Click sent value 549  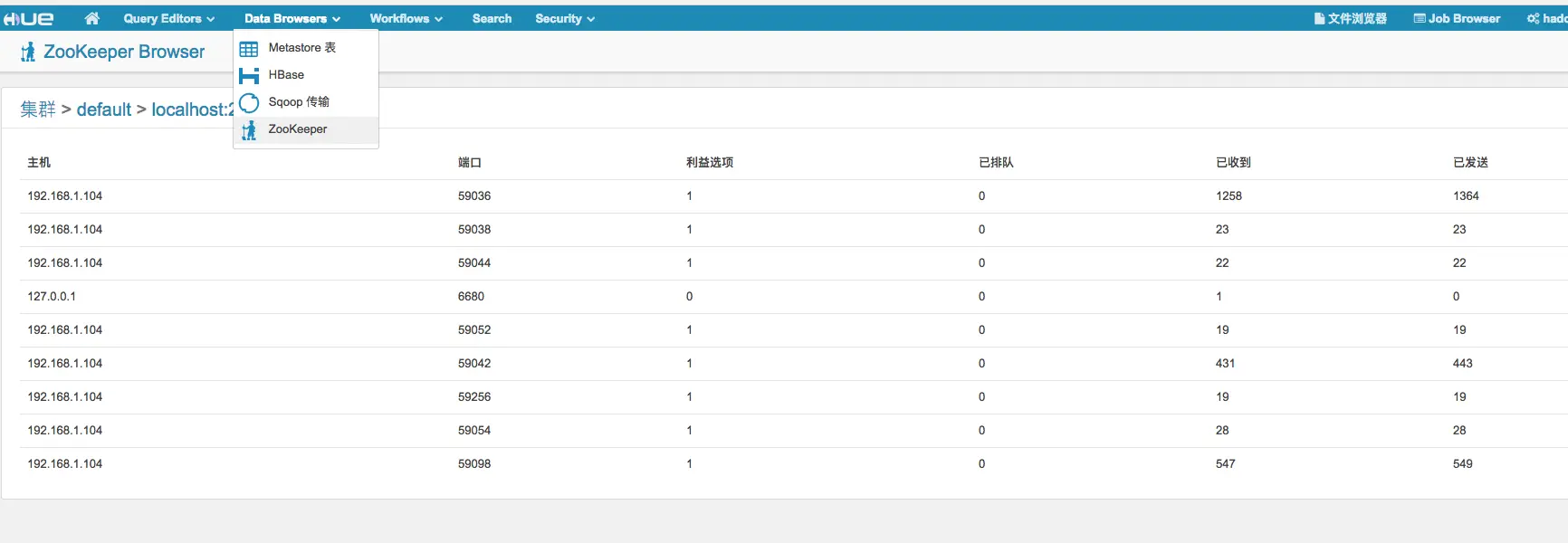pyautogui.click(x=1462, y=464)
